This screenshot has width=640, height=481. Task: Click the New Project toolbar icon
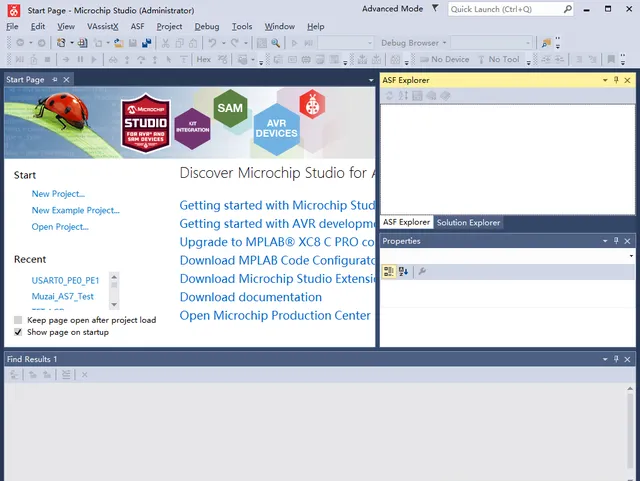61,43
